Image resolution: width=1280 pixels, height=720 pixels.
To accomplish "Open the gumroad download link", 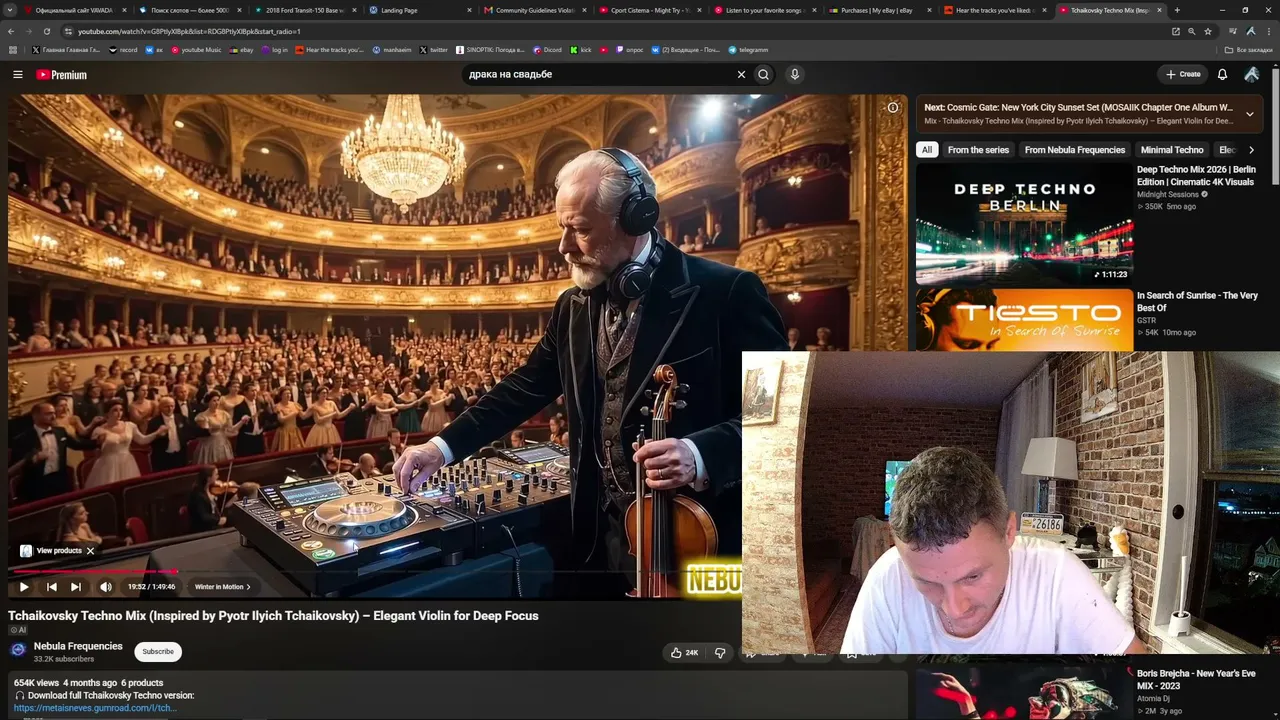I will (x=95, y=708).
